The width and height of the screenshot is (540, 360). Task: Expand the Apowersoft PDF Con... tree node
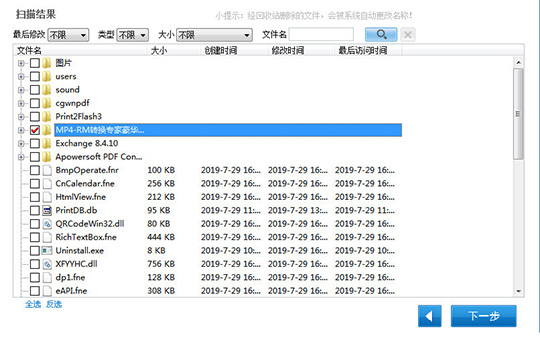click(21, 157)
